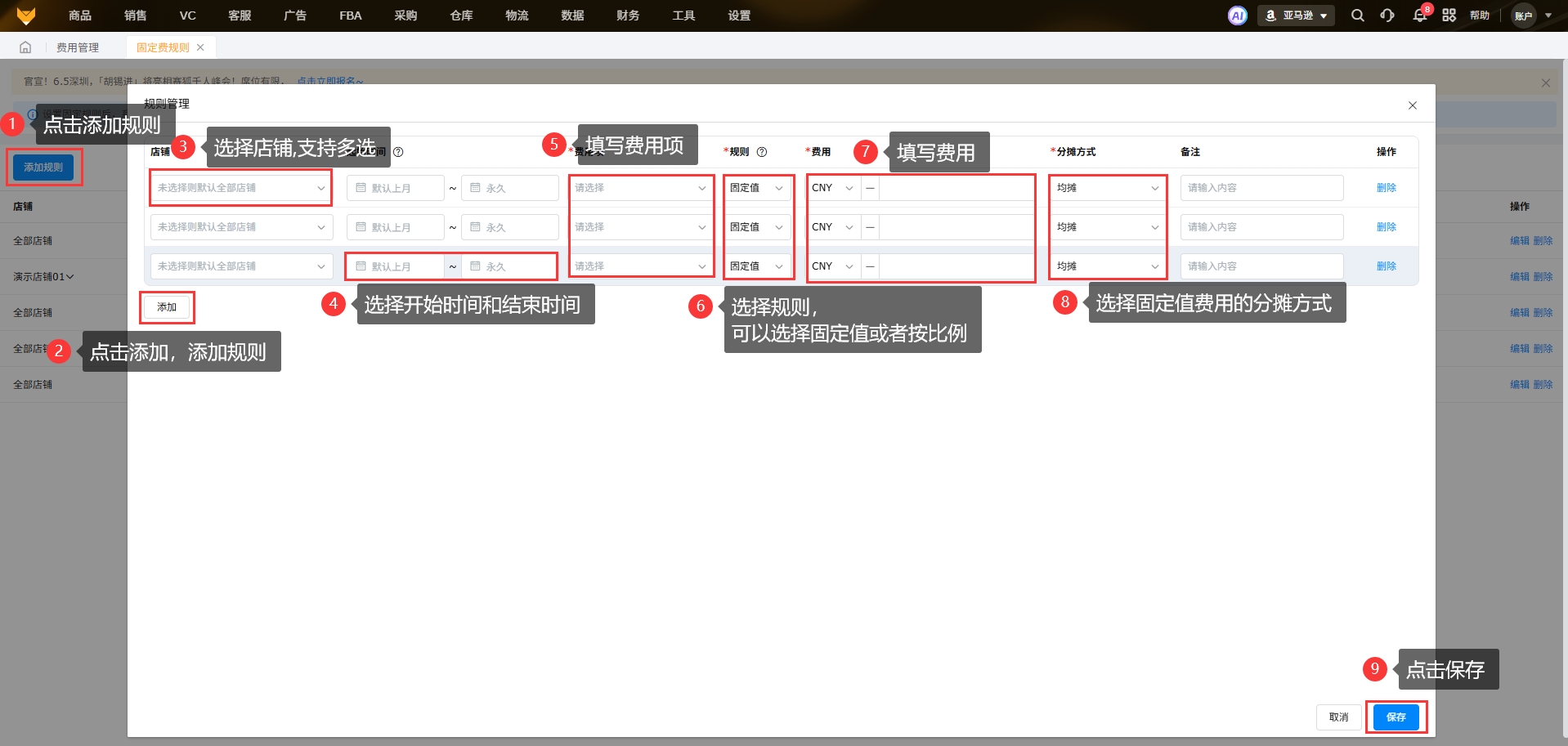Open the search magnifier icon

(1358, 16)
